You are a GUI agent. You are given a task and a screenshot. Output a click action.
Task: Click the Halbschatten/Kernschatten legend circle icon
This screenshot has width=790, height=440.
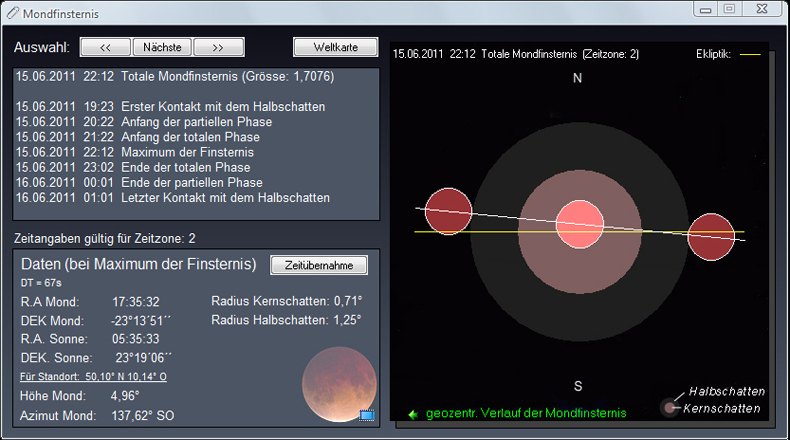pos(669,407)
